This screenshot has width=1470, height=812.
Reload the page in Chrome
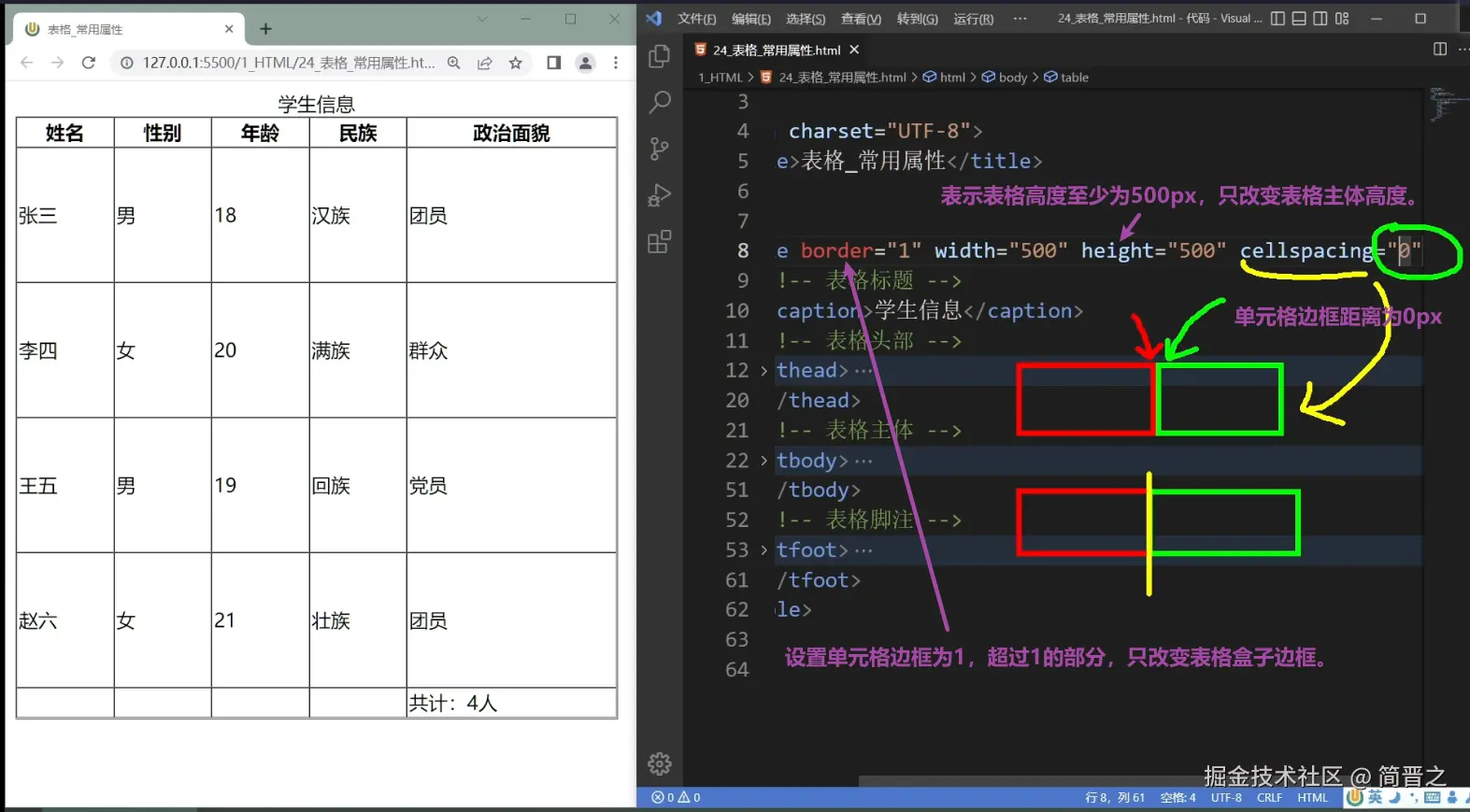click(89, 63)
